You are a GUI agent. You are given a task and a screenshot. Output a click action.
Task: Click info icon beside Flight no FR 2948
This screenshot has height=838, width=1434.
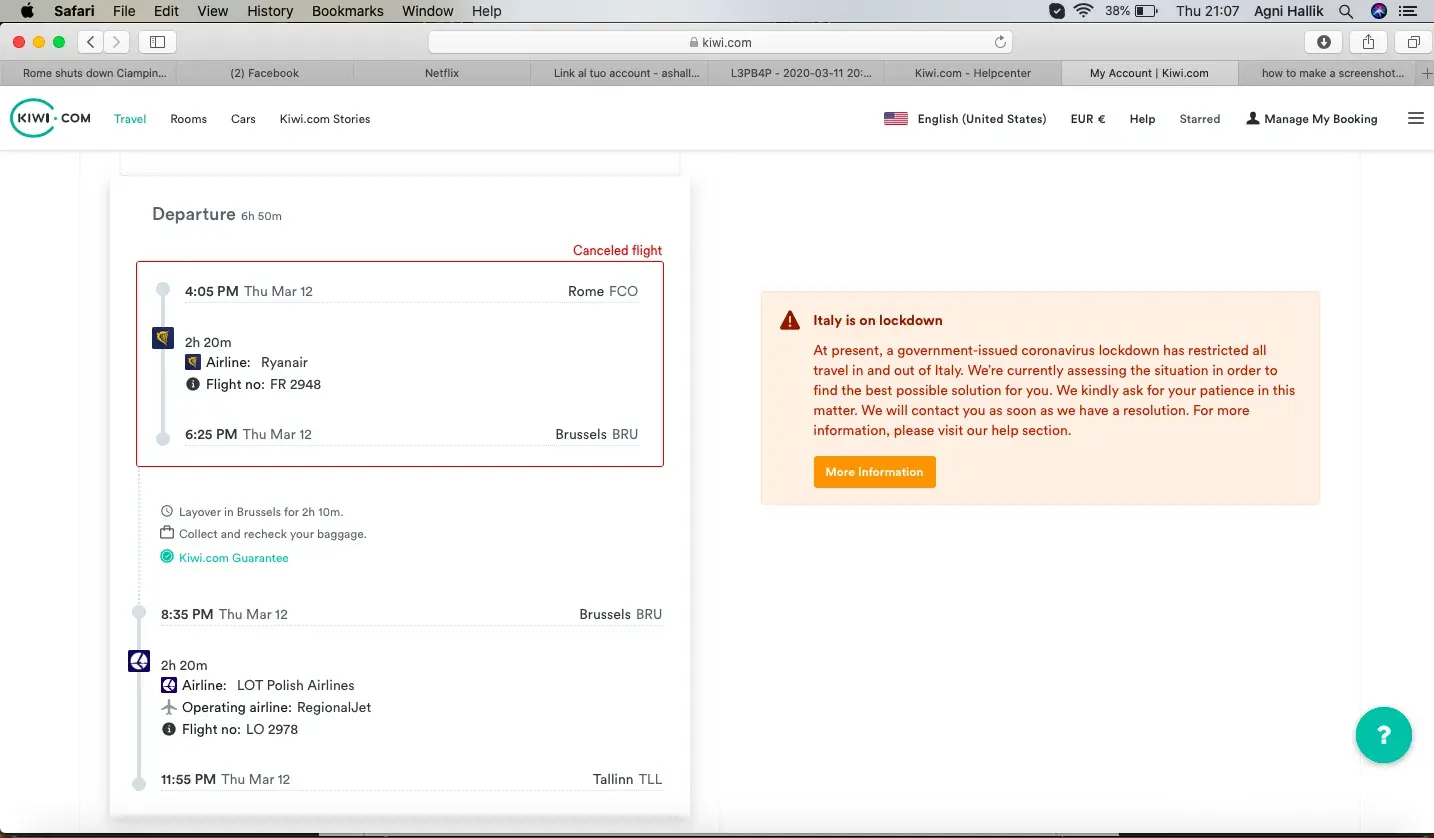click(x=193, y=384)
